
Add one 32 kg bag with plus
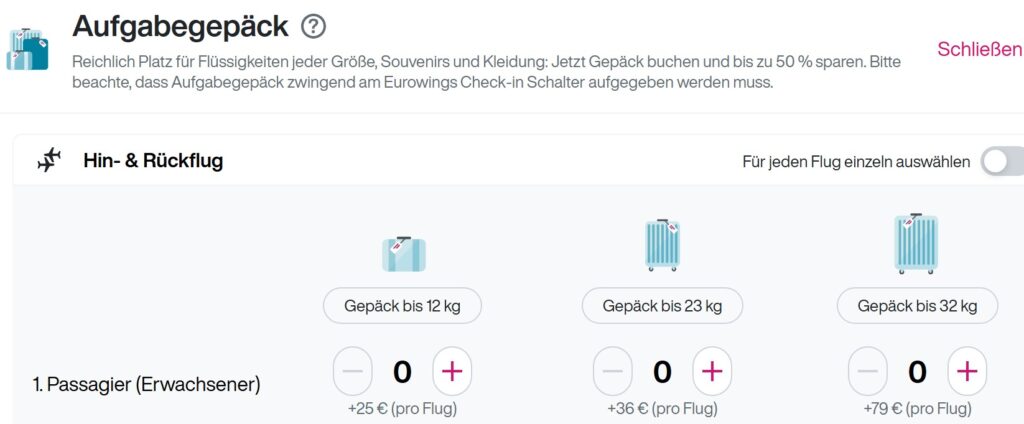point(967,371)
